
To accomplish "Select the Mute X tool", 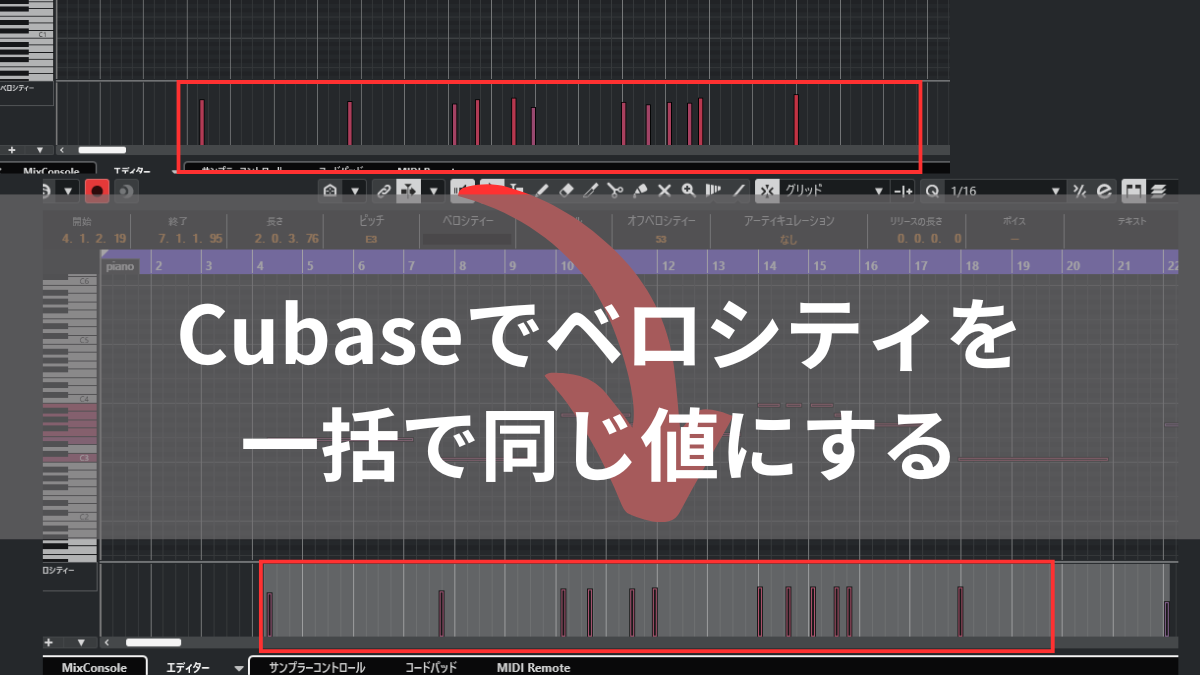I will coord(665,190).
